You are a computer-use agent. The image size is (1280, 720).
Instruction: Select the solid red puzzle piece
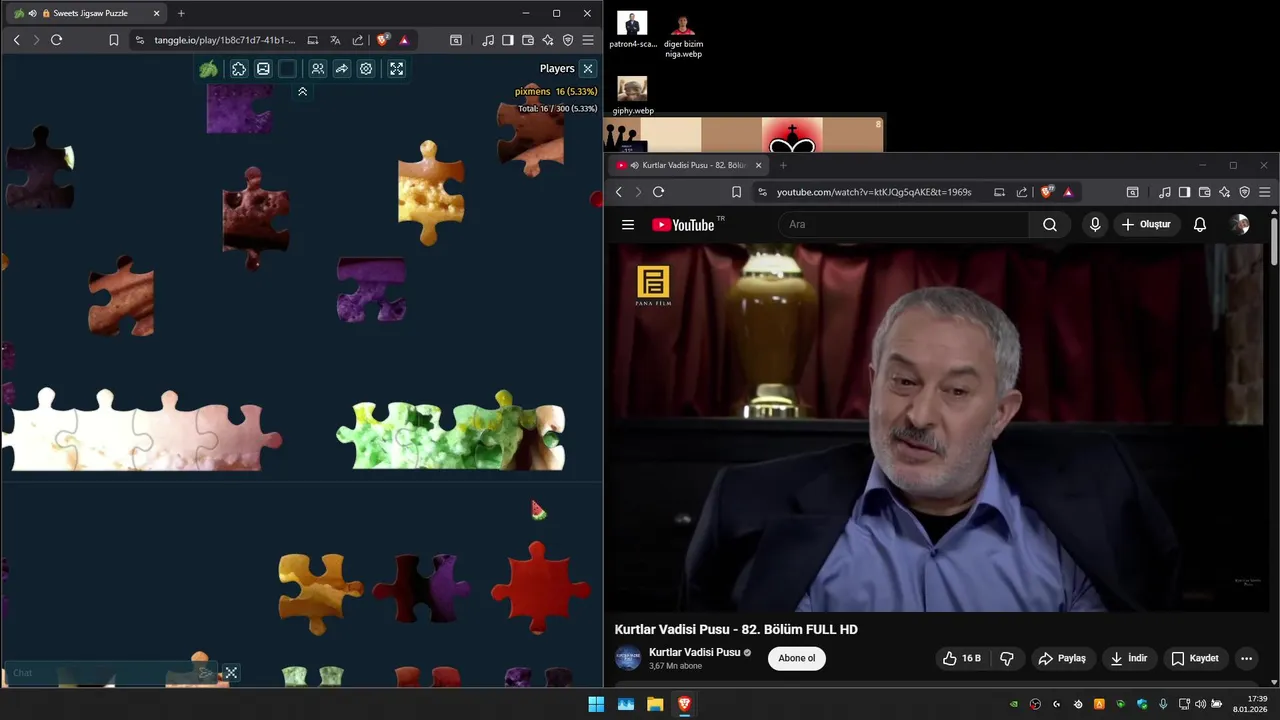[x=540, y=587]
